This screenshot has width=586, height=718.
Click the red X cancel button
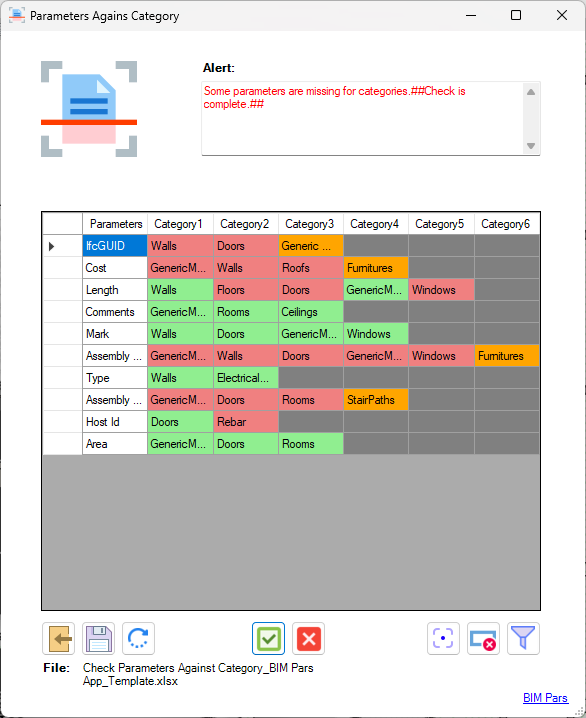tap(309, 638)
